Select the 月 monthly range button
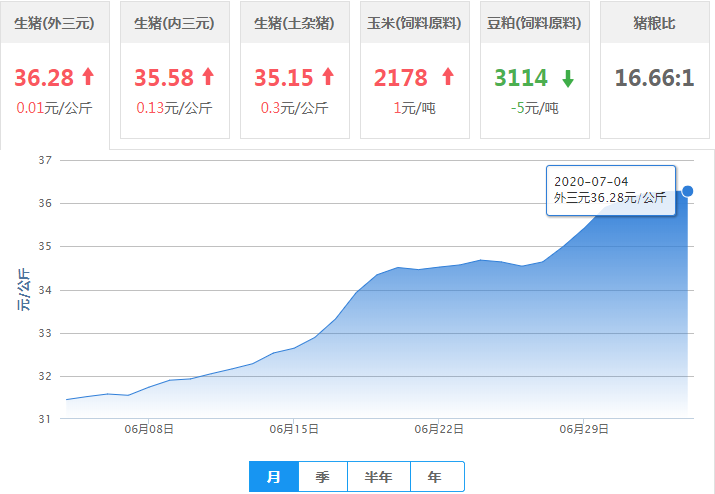 273,477
